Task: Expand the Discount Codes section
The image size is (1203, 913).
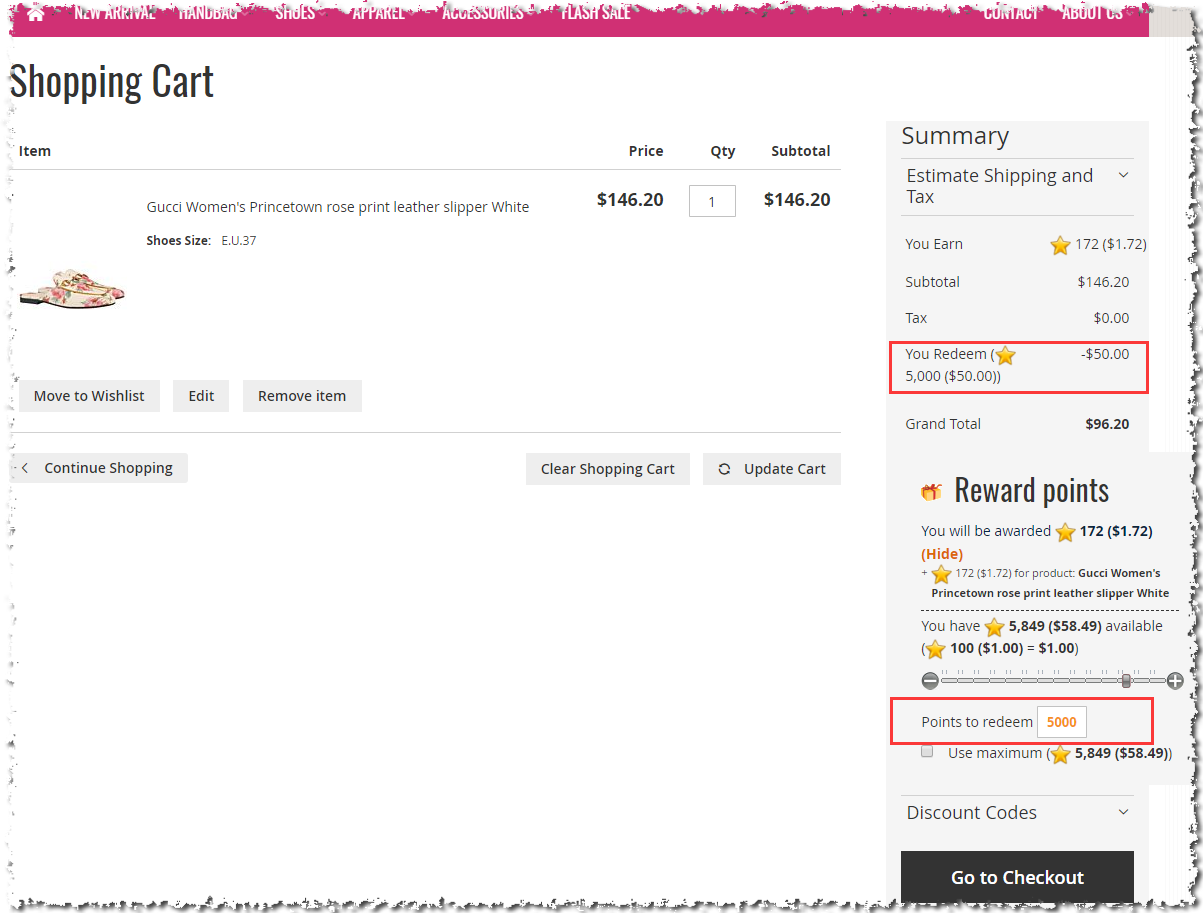Action: [1017, 812]
